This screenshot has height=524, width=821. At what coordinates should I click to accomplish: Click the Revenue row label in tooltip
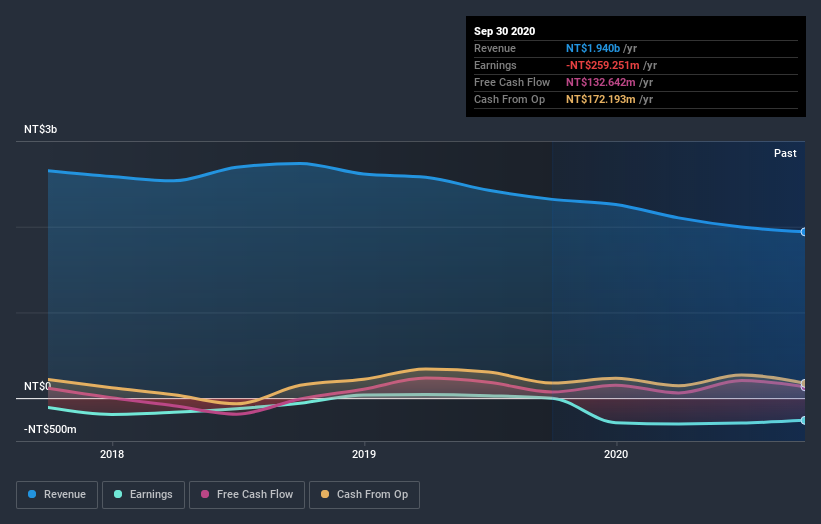tap(495, 48)
